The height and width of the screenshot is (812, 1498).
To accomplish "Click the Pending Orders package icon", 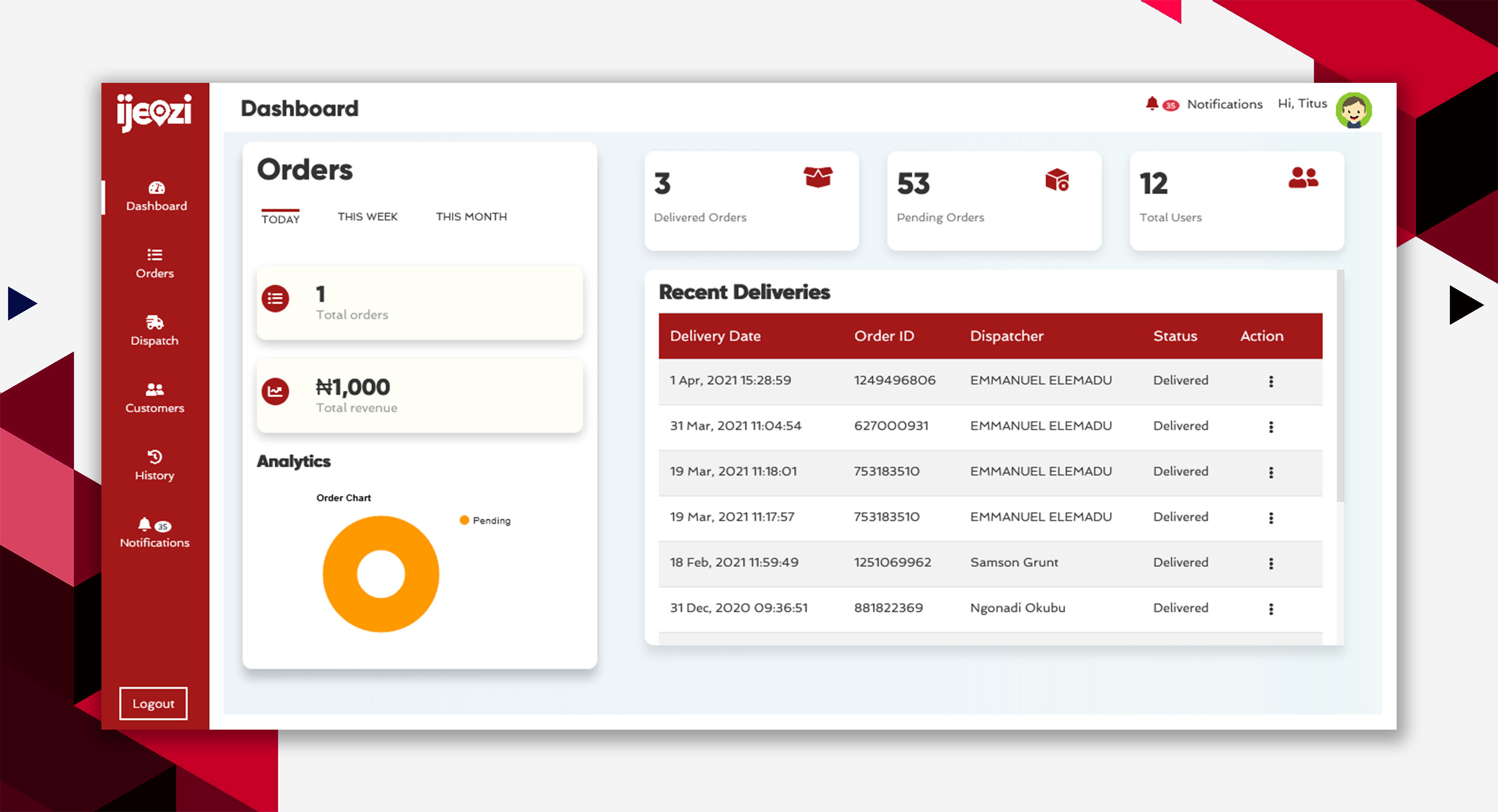I will pos(1057,180).
